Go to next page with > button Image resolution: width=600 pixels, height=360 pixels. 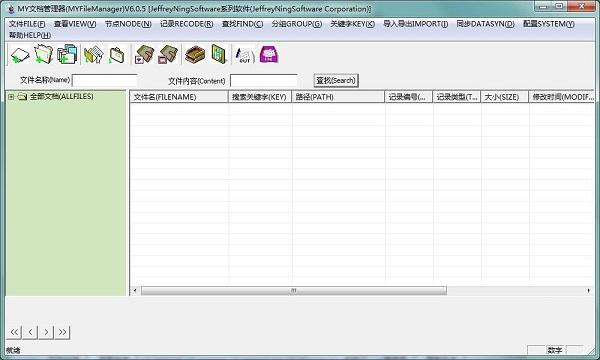[x=46, y=332]
